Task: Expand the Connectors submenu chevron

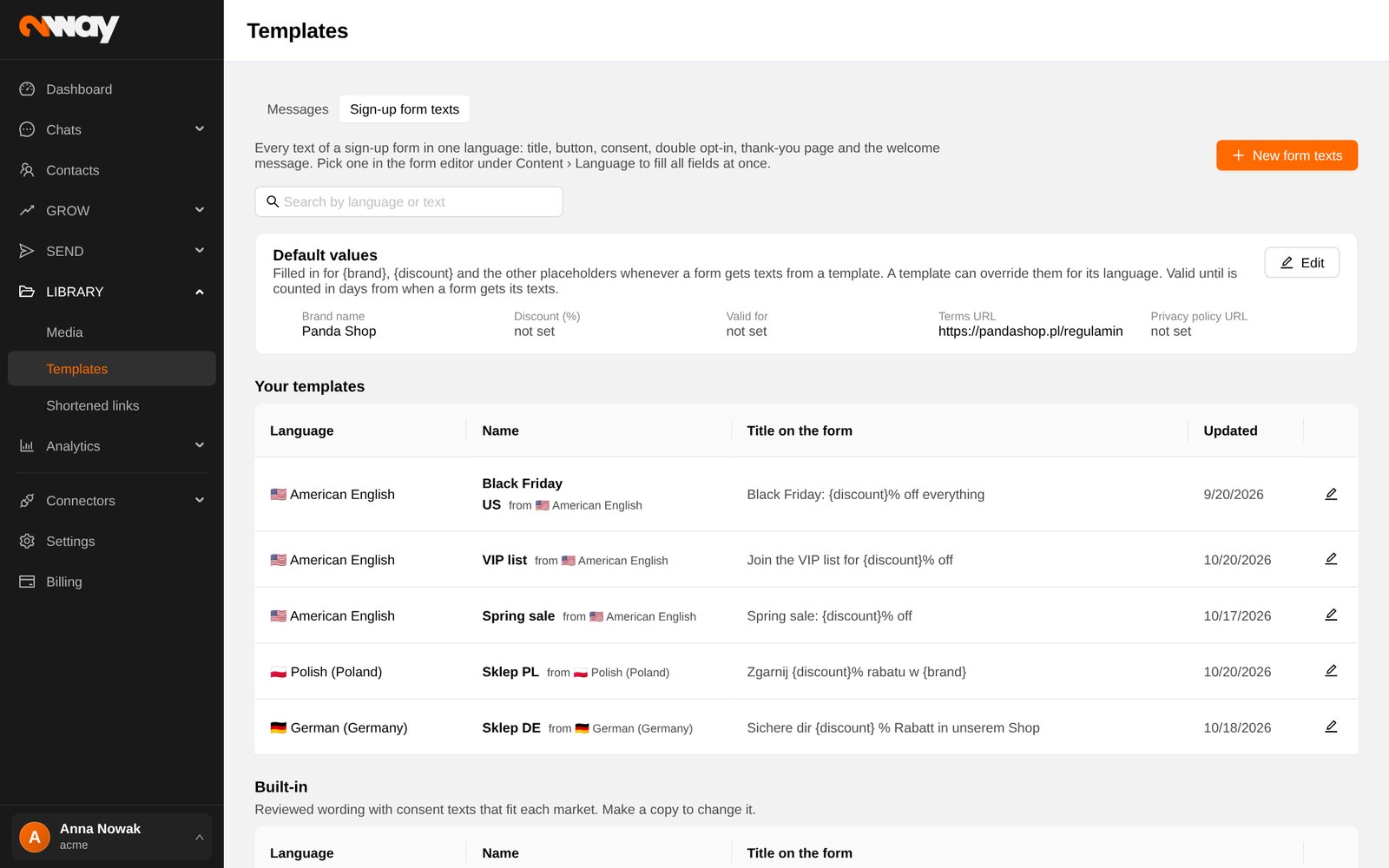Action: pos(200,501)
